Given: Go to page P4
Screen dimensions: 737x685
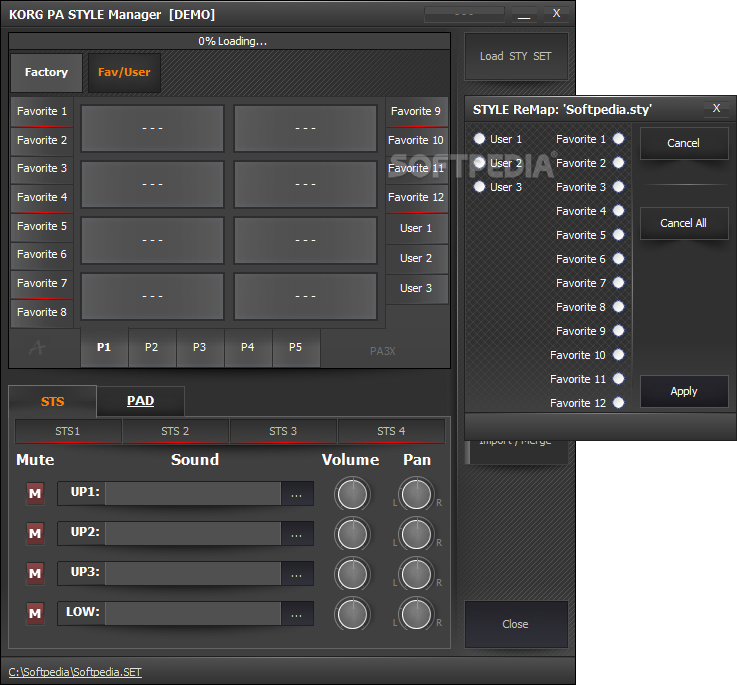Looking at the screenshot, I should pyautogui.click(x=248, y=347).
